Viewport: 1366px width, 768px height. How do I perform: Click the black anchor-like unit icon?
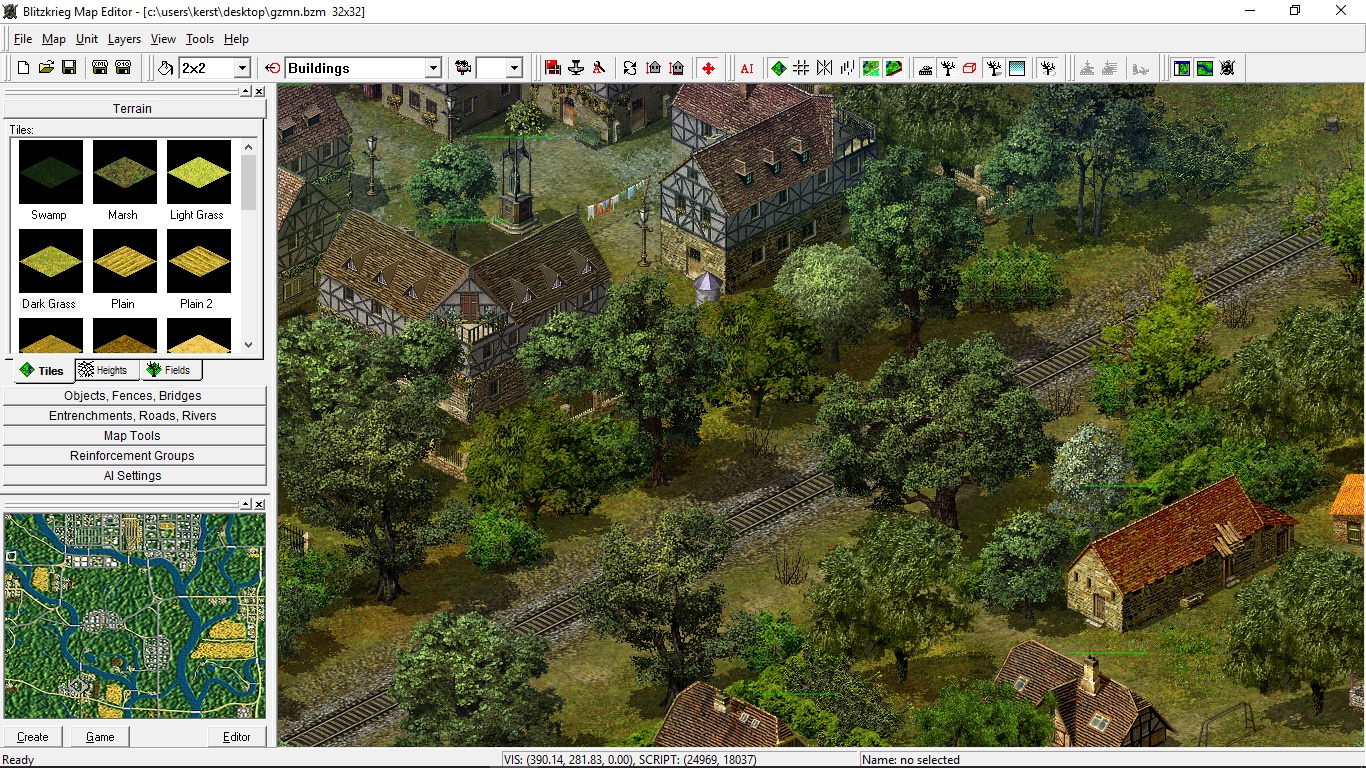tap(576, 68)
